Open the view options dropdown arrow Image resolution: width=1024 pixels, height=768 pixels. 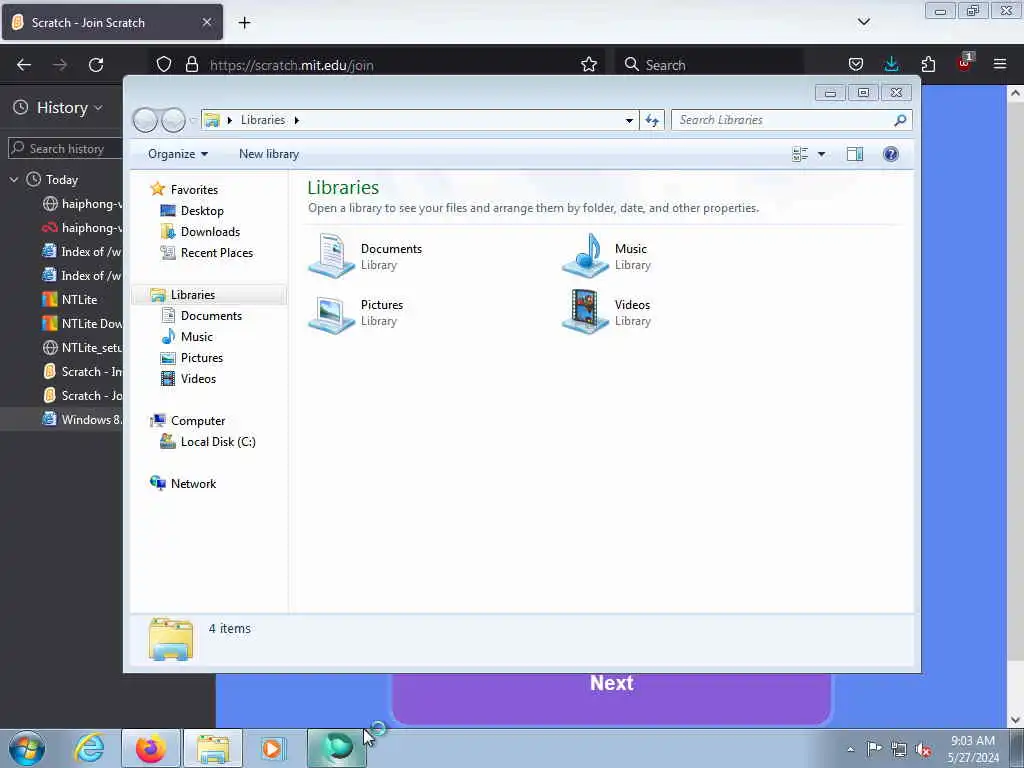[822, 154]
